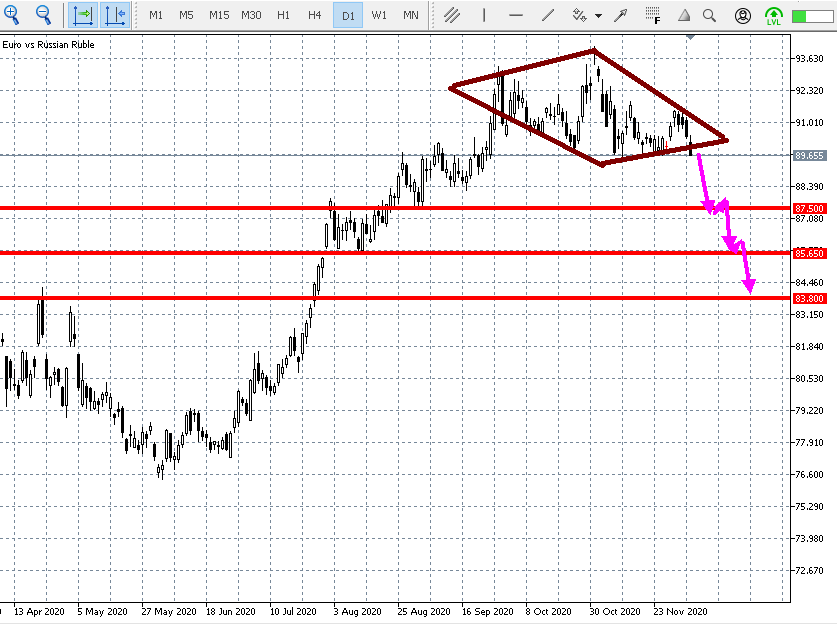837x624 pixels.
Task: Click the 87.500 red price label
Action: tap(809, 208)
